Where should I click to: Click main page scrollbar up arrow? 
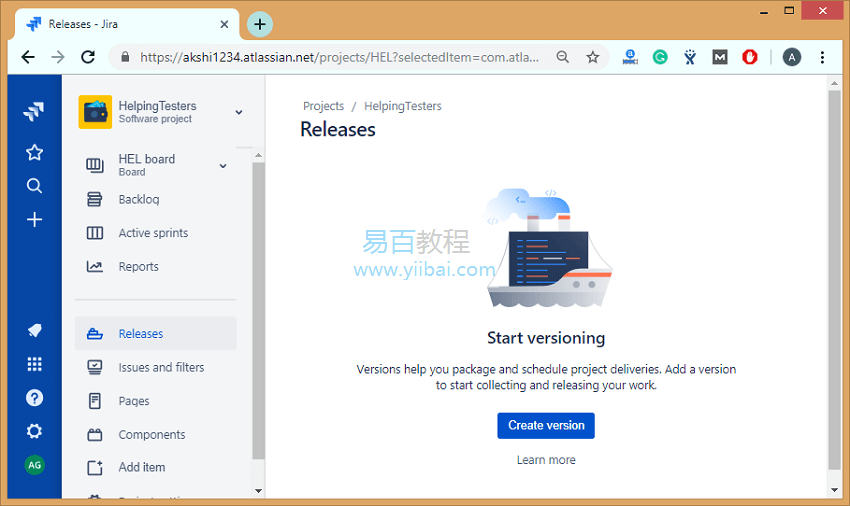point(834,84)
